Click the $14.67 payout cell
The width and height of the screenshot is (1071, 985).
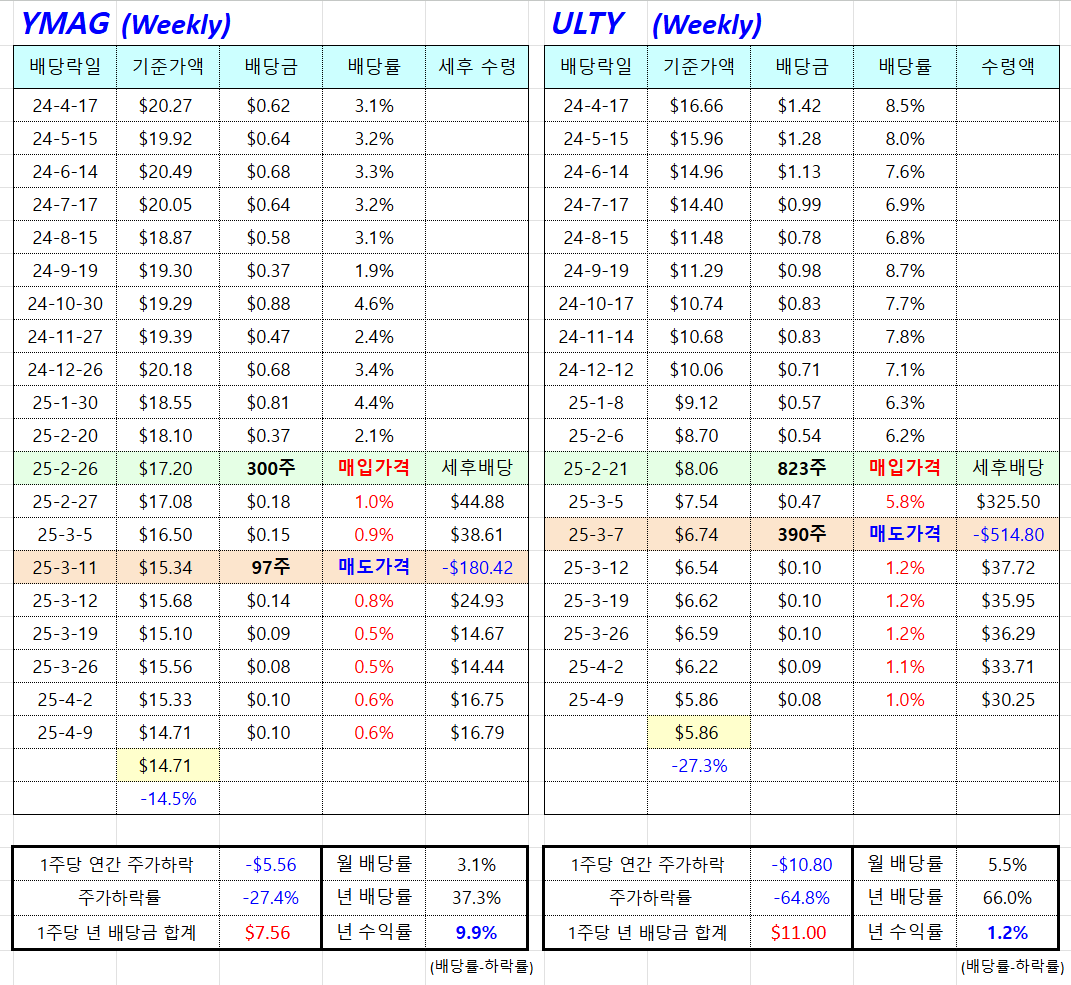click(477, 633)
